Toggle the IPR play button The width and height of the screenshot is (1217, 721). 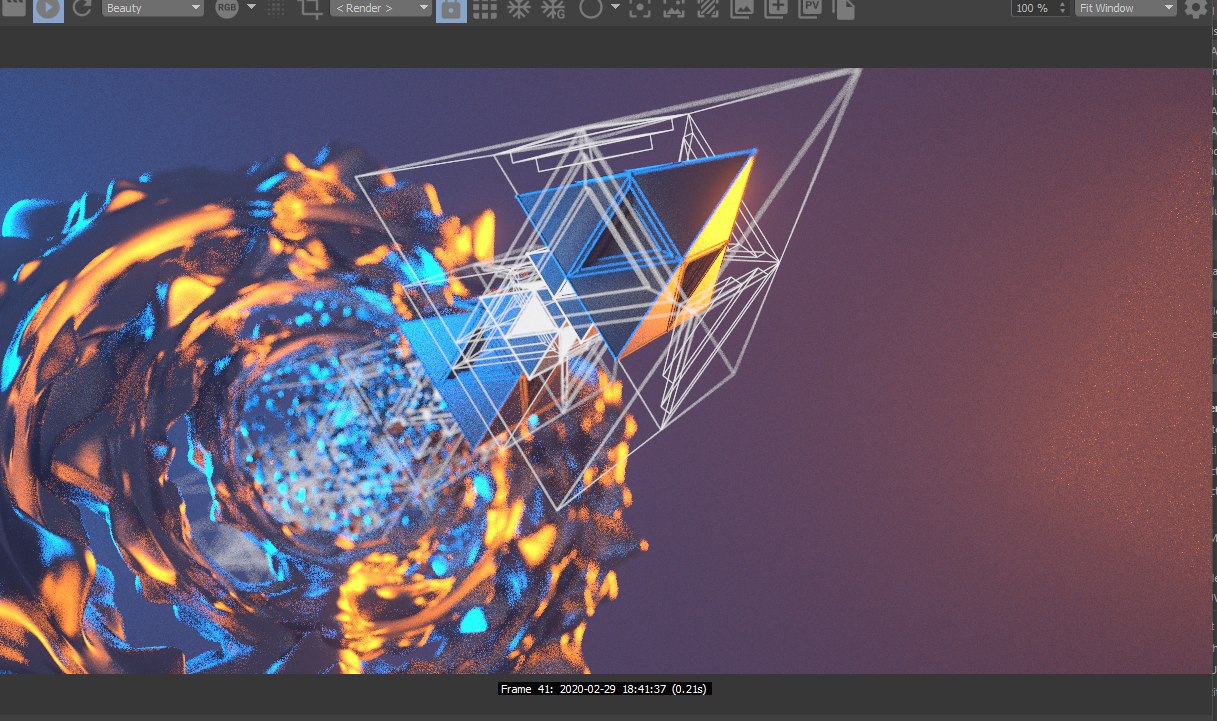pyautogui.click(x=48, y=9)
